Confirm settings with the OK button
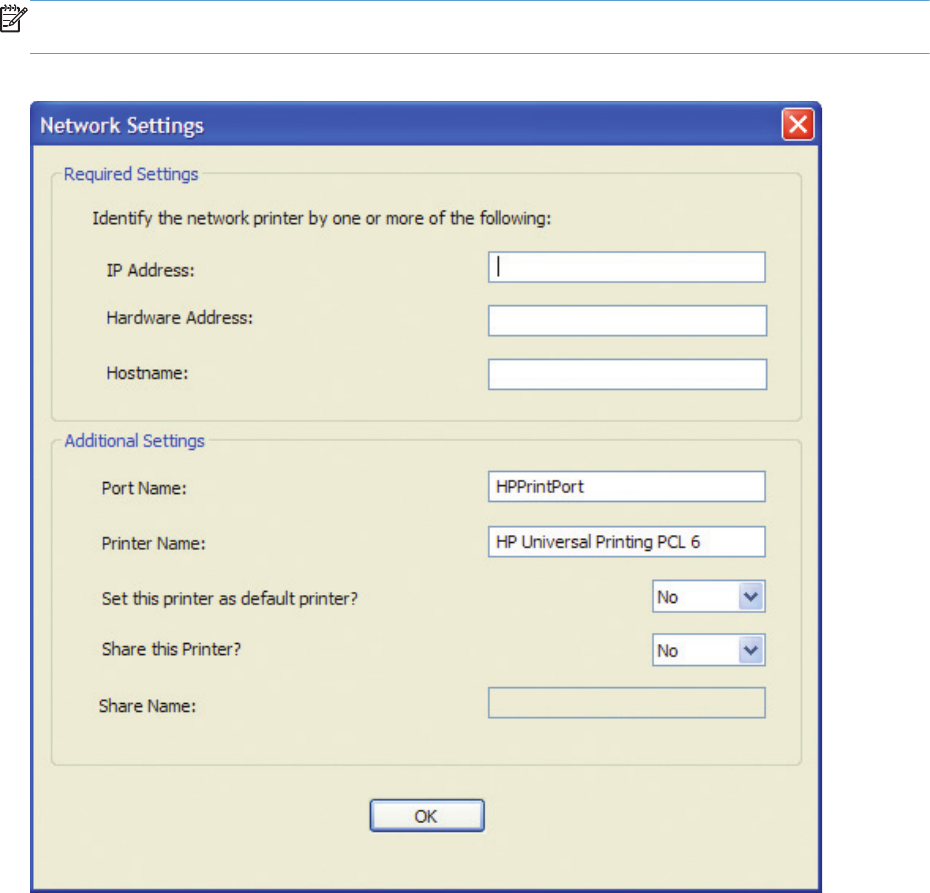This screenshot has height=893, width=930. [x=426, y=815]
